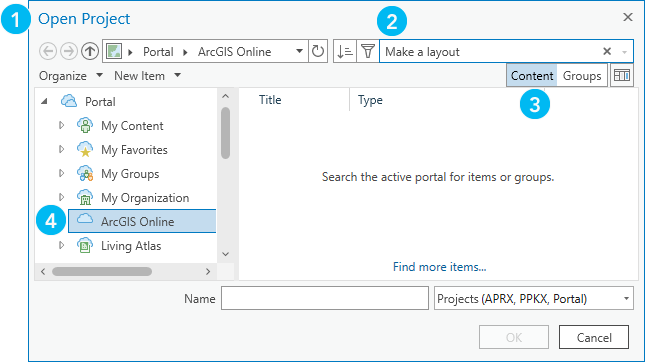Toggle the details panel view icon

(x=622, y=76)
